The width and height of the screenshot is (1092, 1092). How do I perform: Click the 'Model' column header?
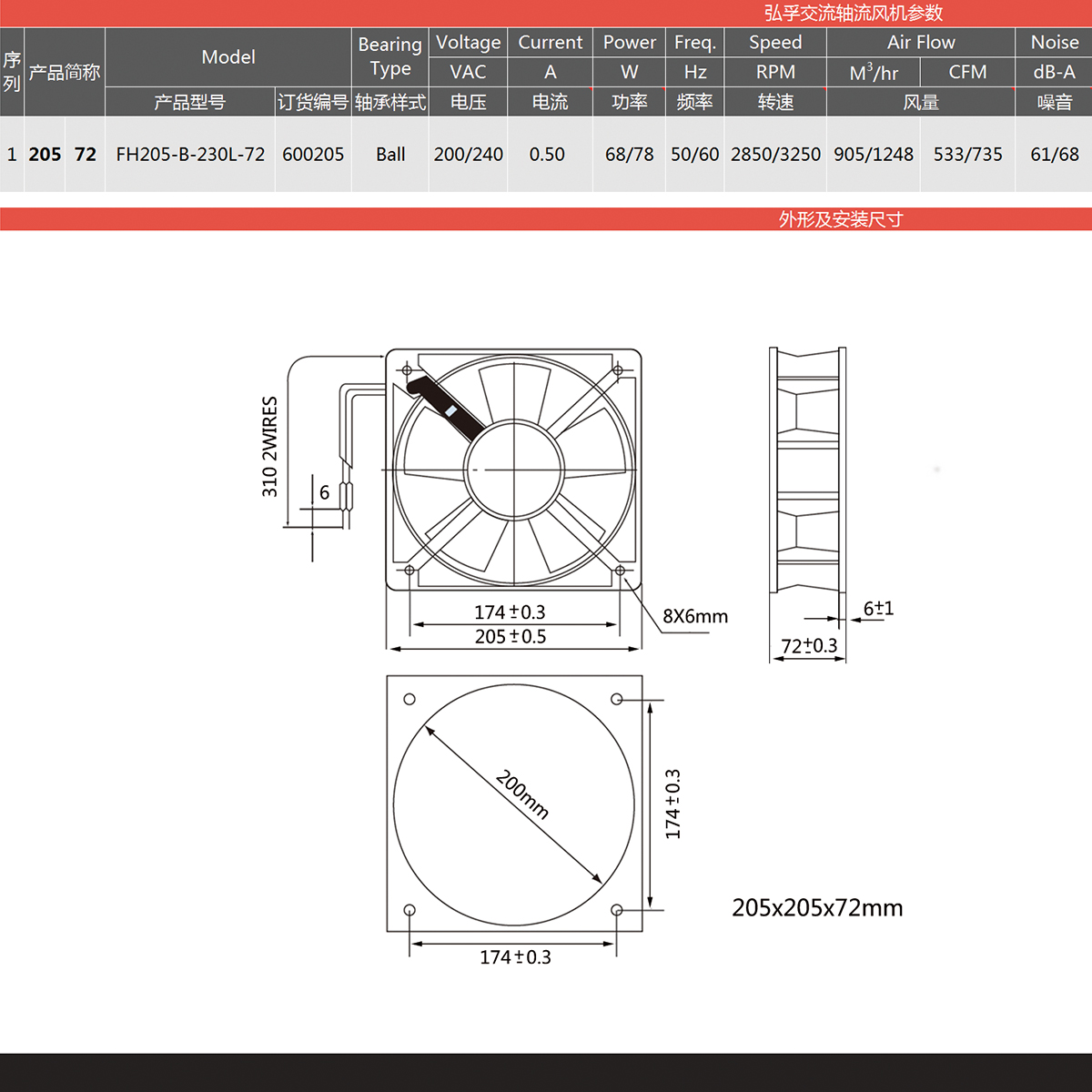click(228, 56)
